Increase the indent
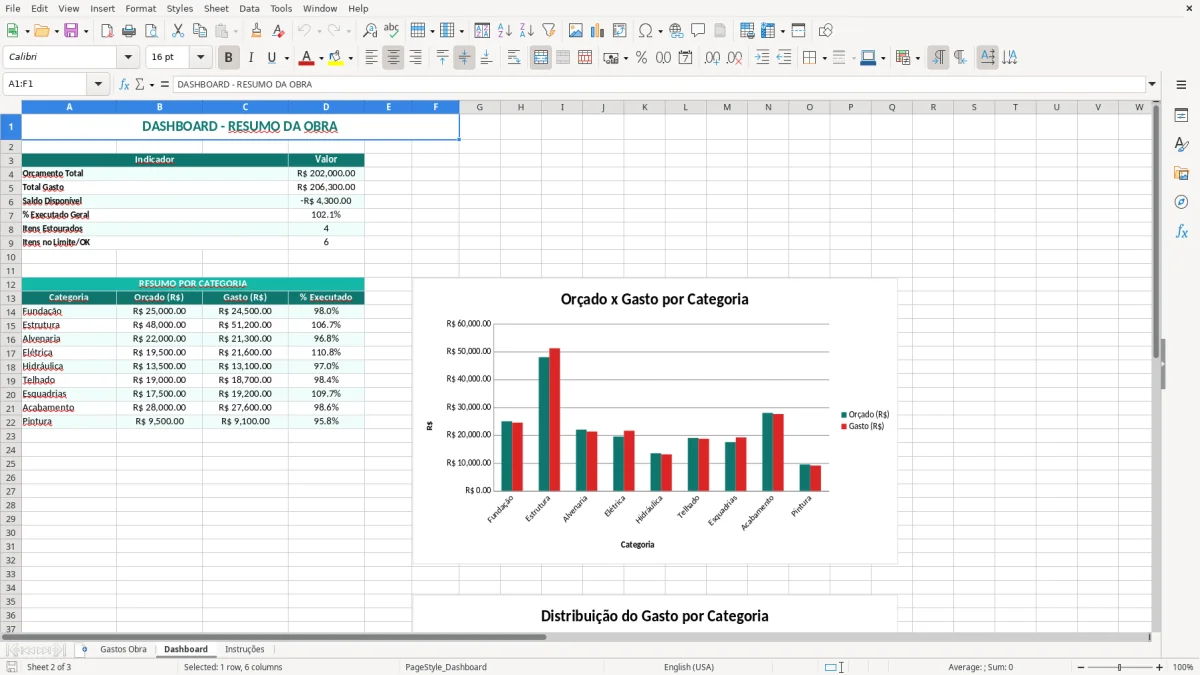 (x=762, y=58)
